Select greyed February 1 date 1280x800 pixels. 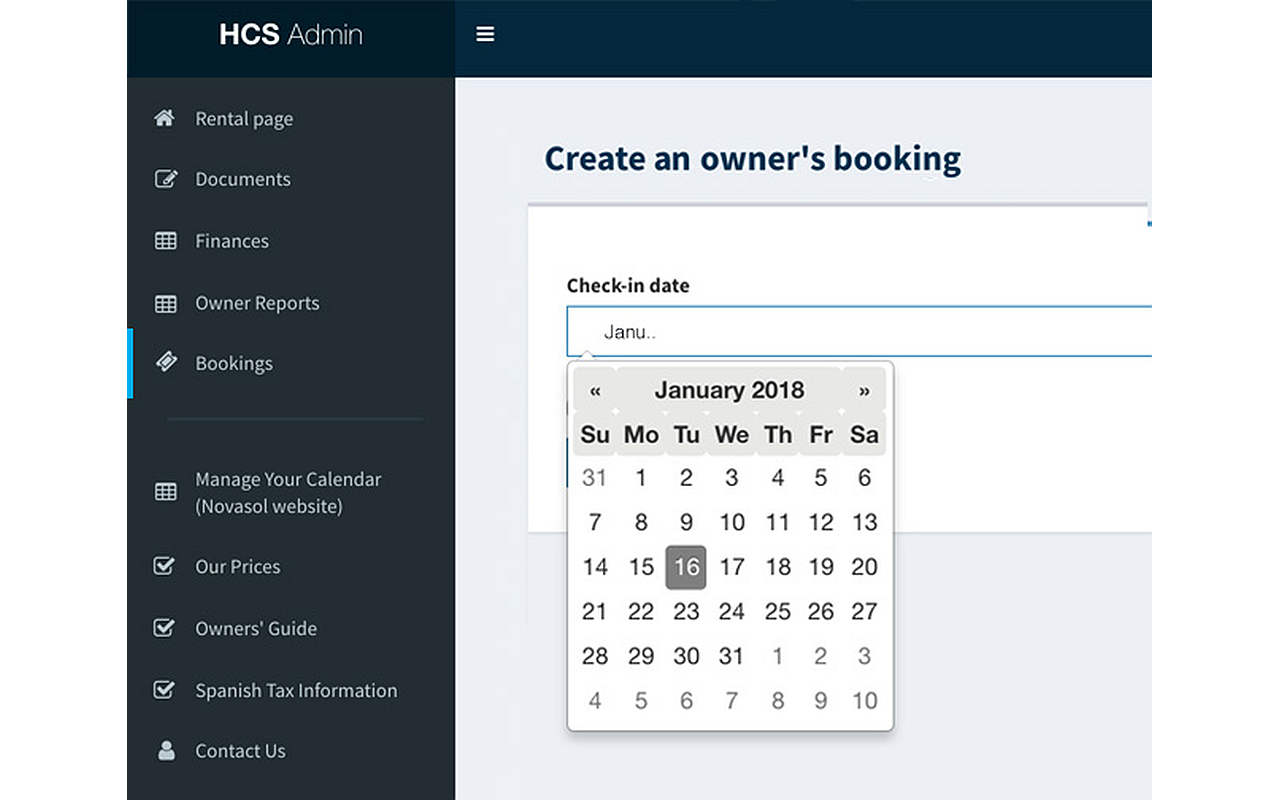coord(778,656)
